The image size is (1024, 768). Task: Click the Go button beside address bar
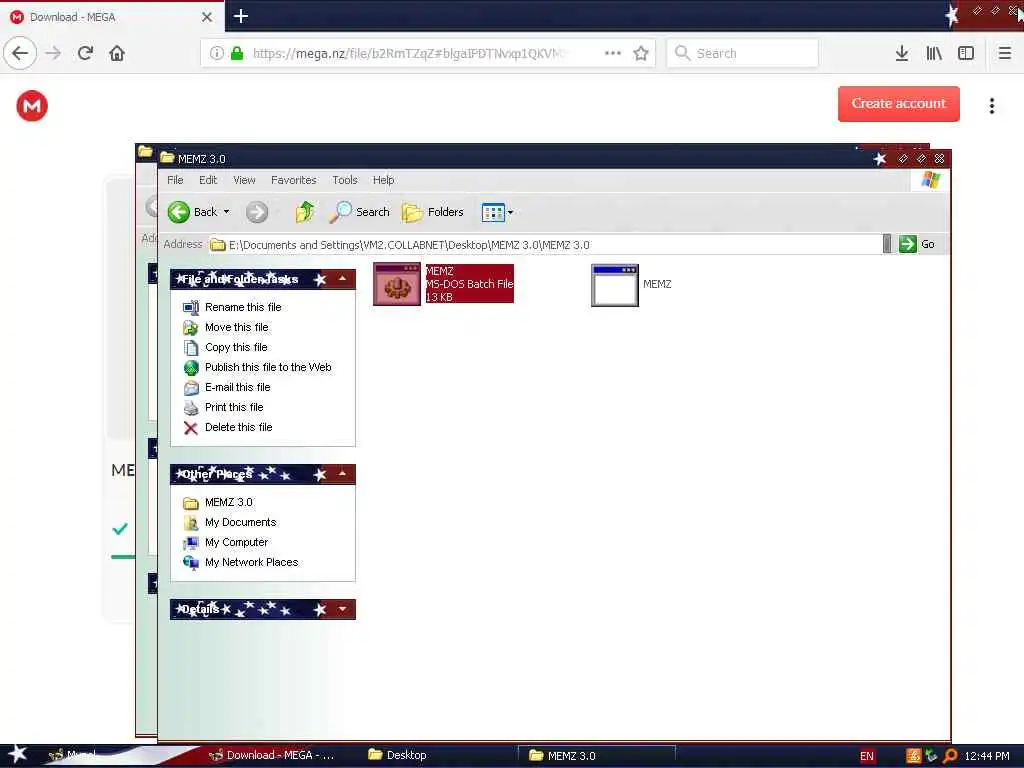(x=917, y=244)
